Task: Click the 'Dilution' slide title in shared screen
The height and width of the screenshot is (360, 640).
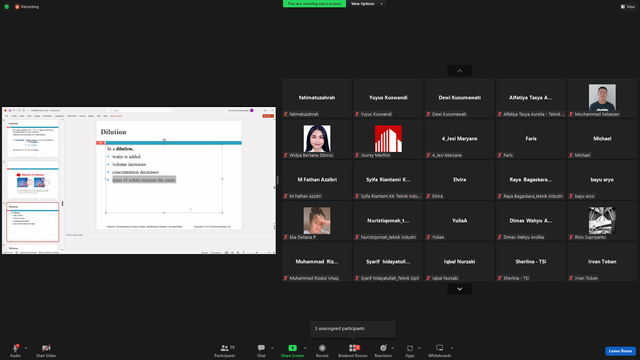Action: 113,132
